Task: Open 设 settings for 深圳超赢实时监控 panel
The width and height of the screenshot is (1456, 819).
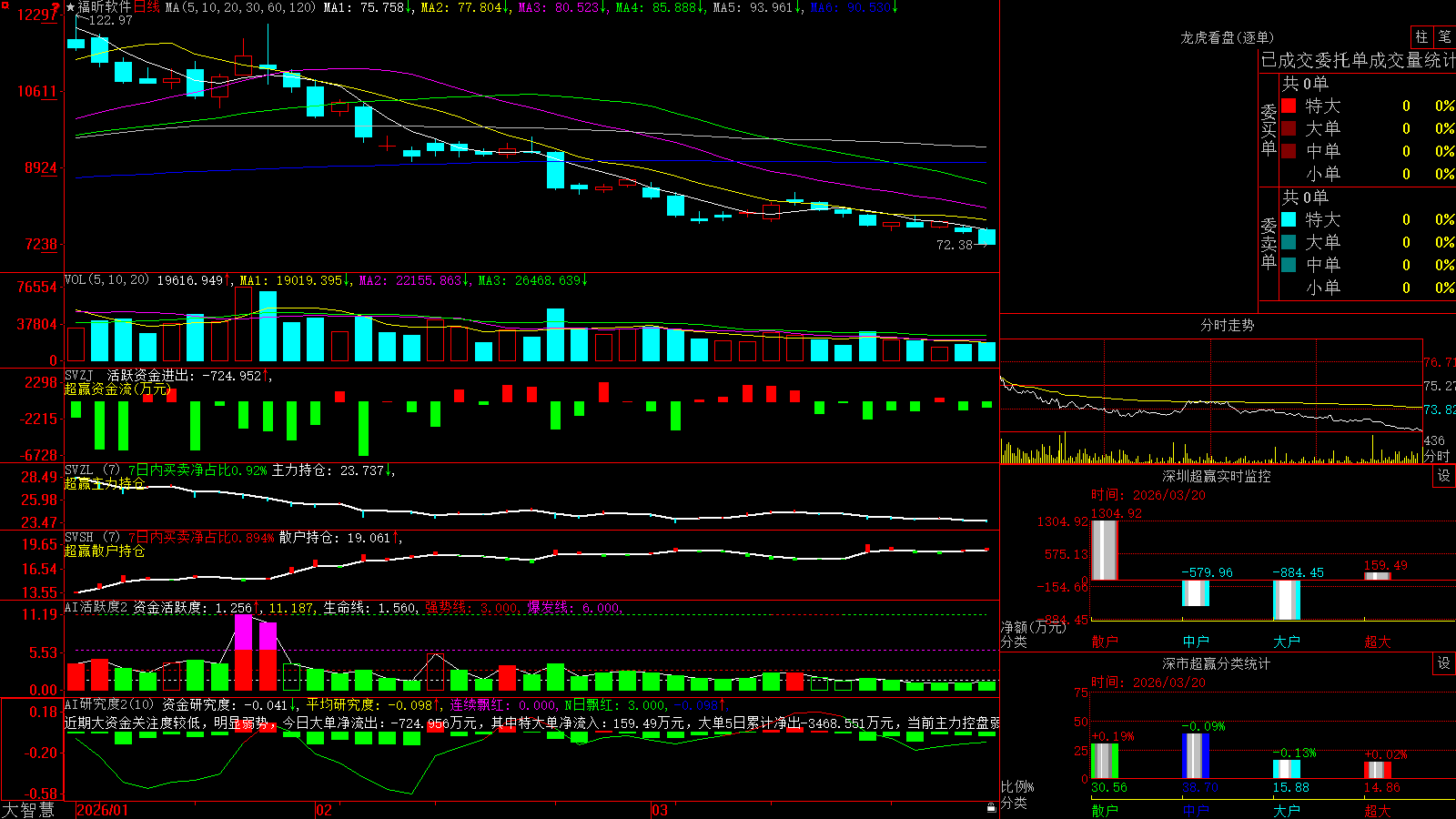Action: pyautogui.click(x=1444, y=476)
